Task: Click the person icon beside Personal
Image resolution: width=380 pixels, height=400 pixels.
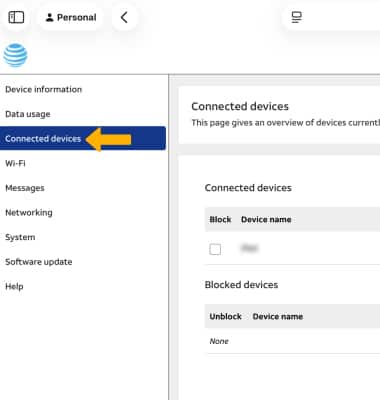Action: point(49,17)
